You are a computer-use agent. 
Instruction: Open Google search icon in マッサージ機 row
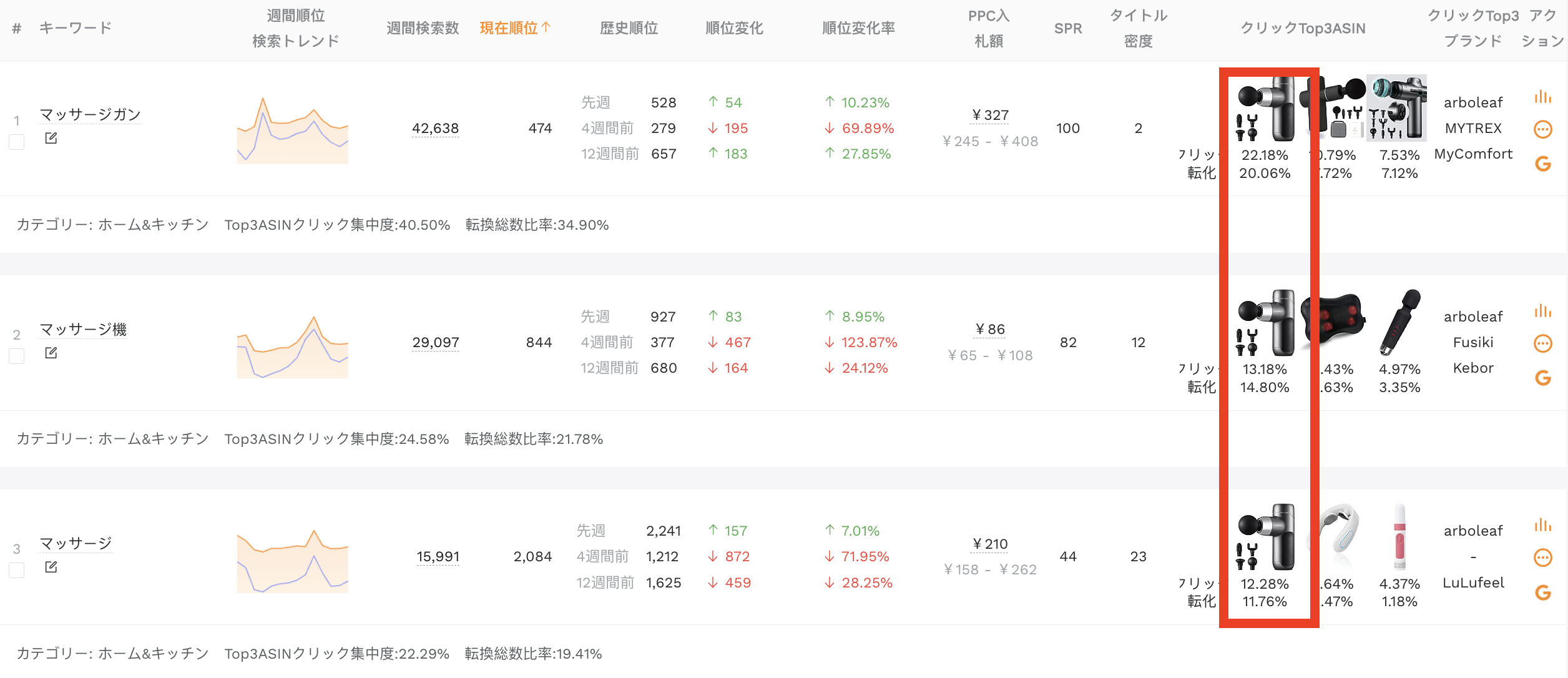point(1542,378)
